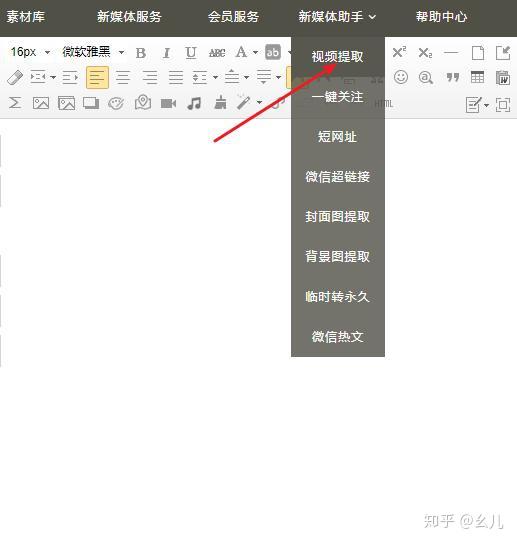Insert video using the camera icon
The height and width of the screenshot is (544, 517).
pos(168,103)
